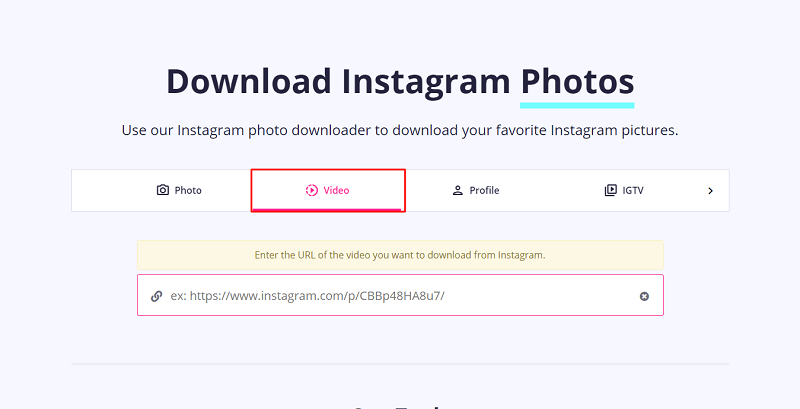
Task: Clear the URL field with the x icon
Action: point(644,296)
